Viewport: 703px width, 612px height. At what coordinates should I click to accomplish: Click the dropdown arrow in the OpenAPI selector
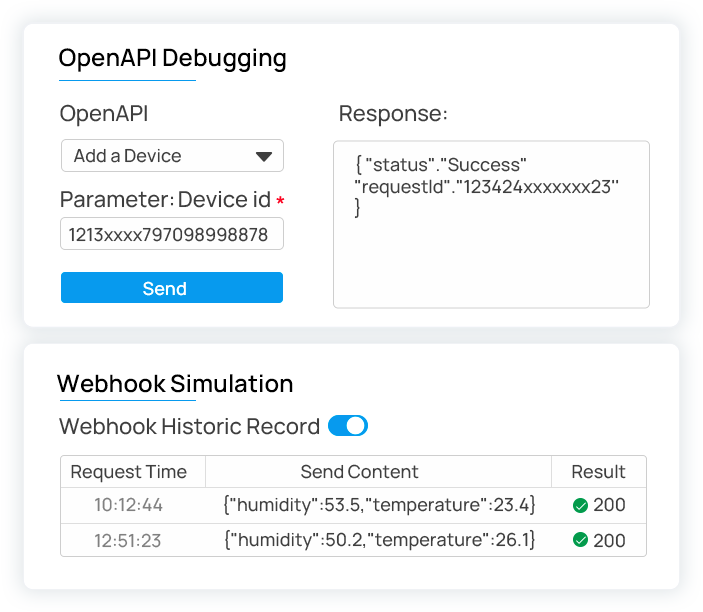(x=264, y=157)
